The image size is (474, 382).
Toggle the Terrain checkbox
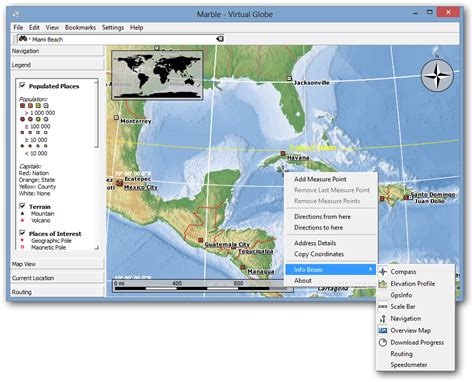pos(22,206)
